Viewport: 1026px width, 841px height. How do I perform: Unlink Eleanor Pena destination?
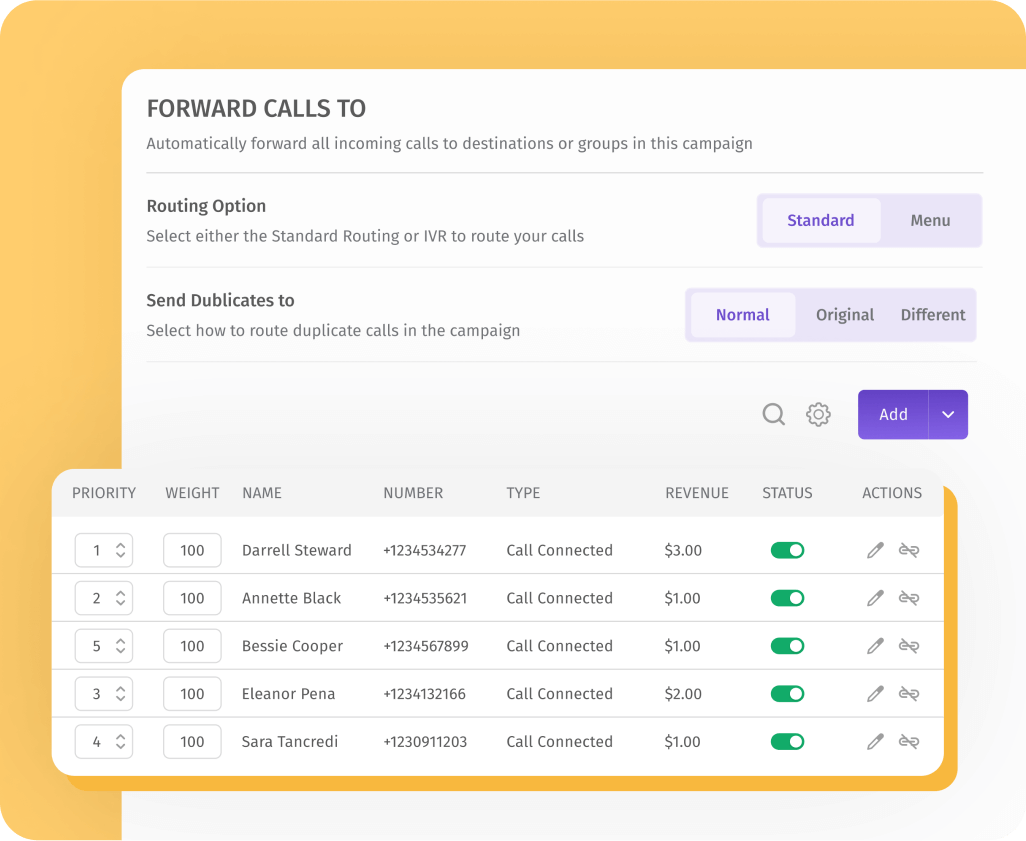pyautogui.click(x=909, y=694)
